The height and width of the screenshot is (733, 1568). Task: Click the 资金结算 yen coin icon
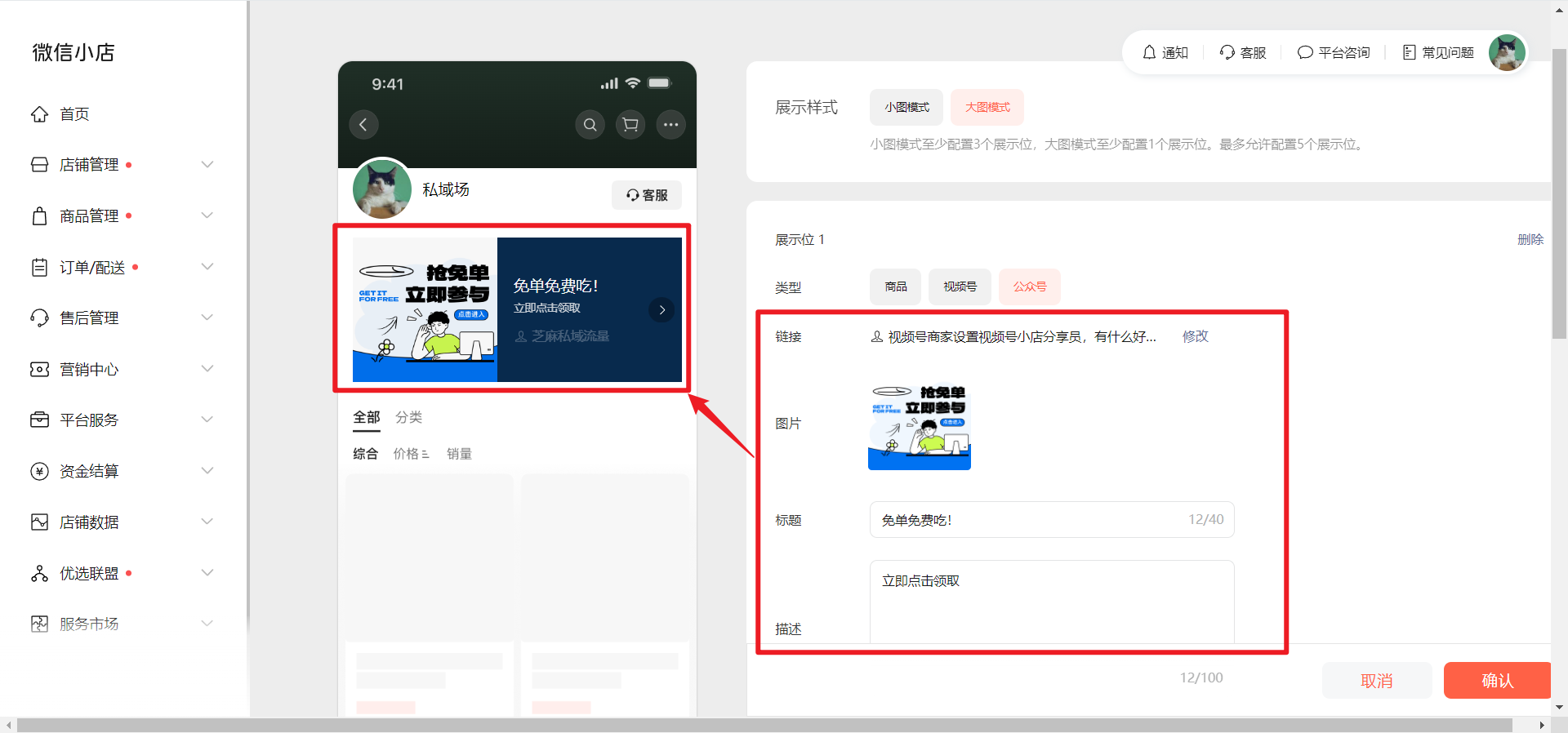(39, 471)
